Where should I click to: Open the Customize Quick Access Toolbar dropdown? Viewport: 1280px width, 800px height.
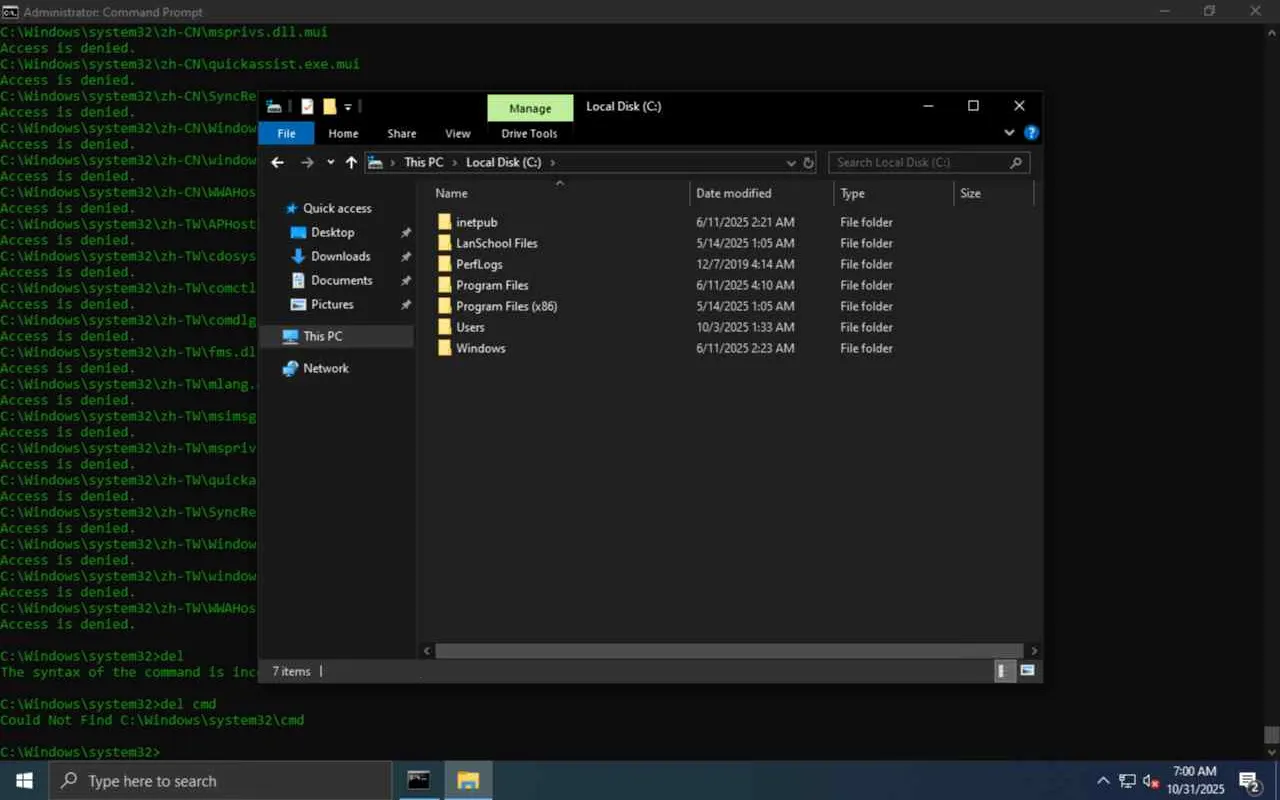(348, 107)
